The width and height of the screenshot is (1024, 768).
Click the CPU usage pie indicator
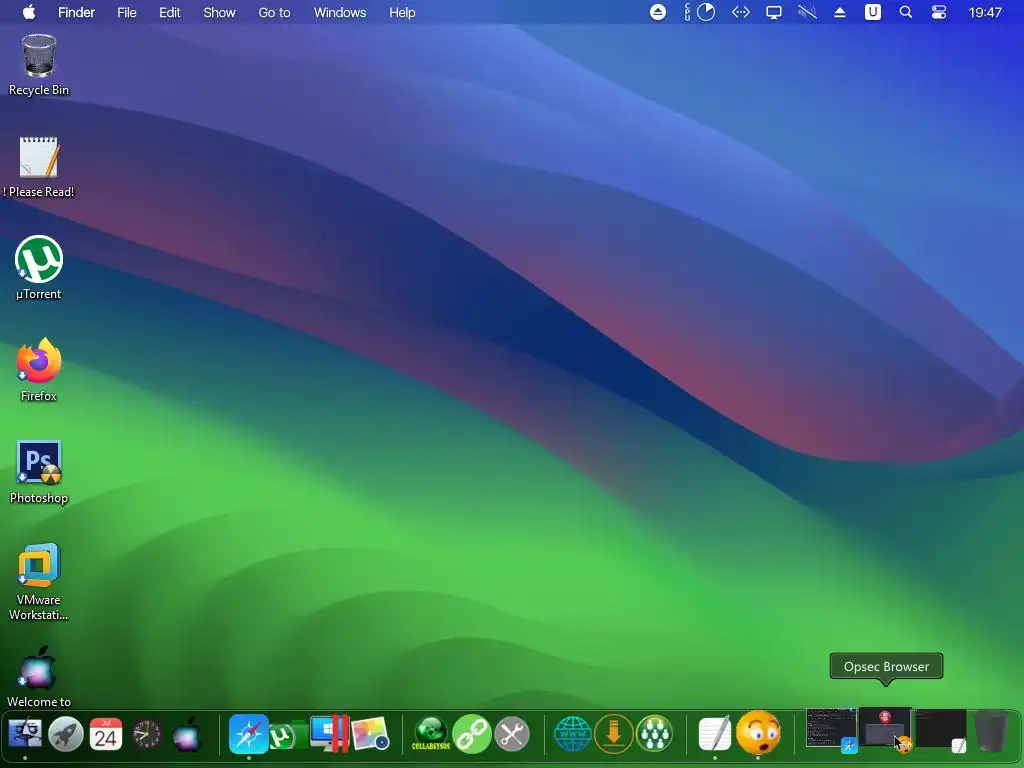[705, 12]
